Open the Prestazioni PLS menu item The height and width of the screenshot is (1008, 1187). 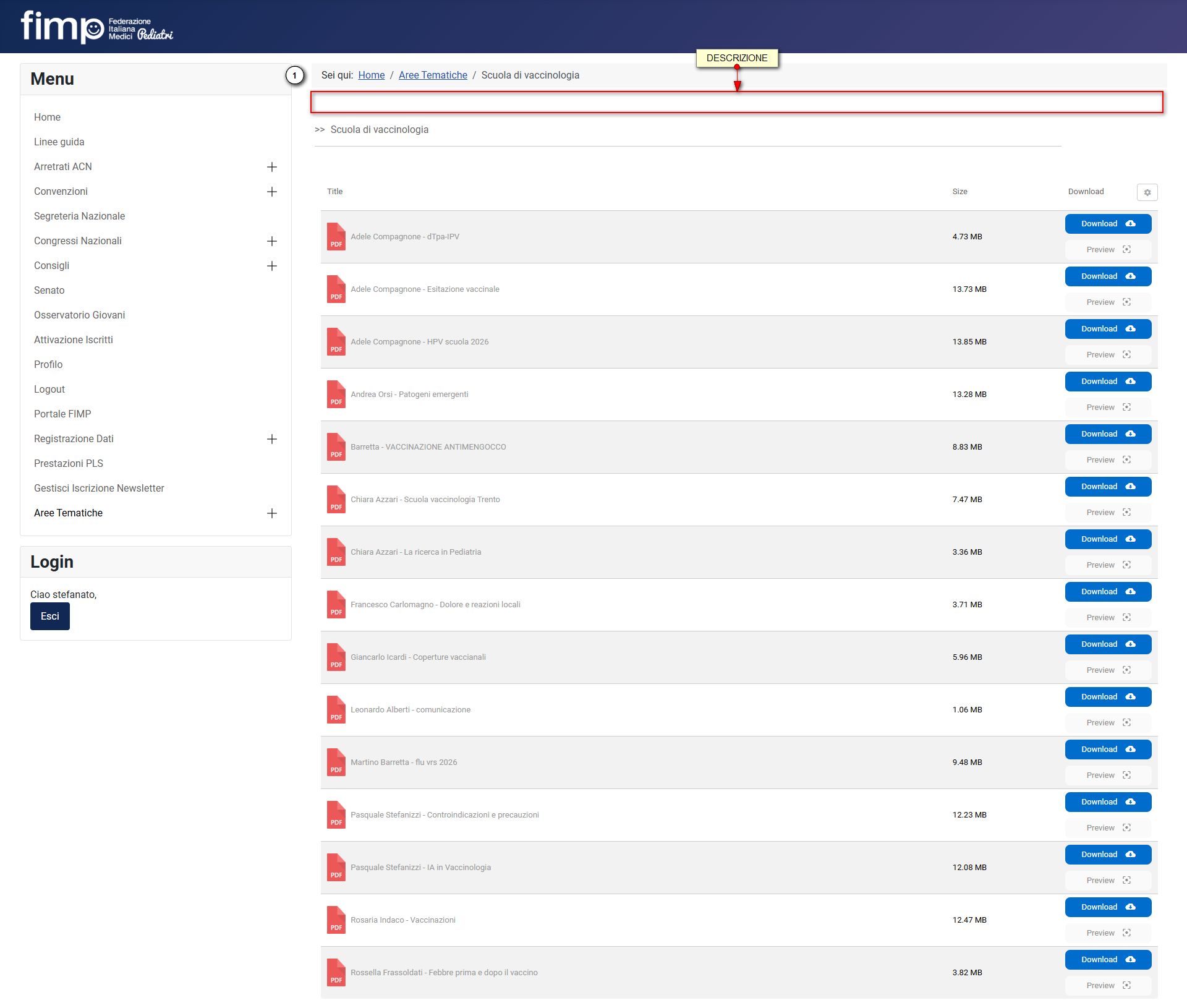point(69,463)
